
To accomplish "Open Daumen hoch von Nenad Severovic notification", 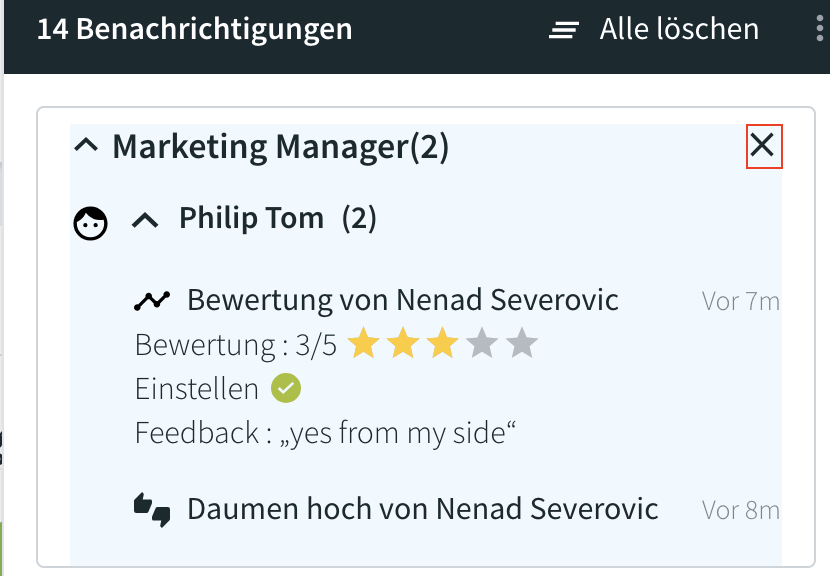I will pos(423,509).
